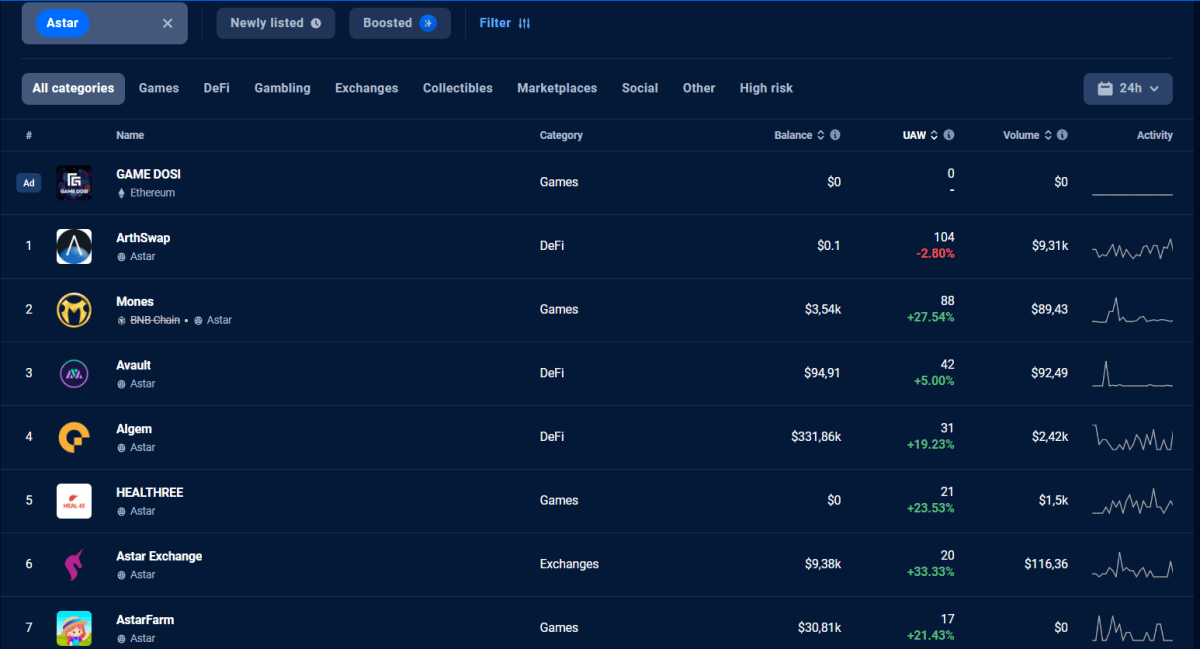
Task: Click the AstarFarm logo
Action: (x=74, y=628)
